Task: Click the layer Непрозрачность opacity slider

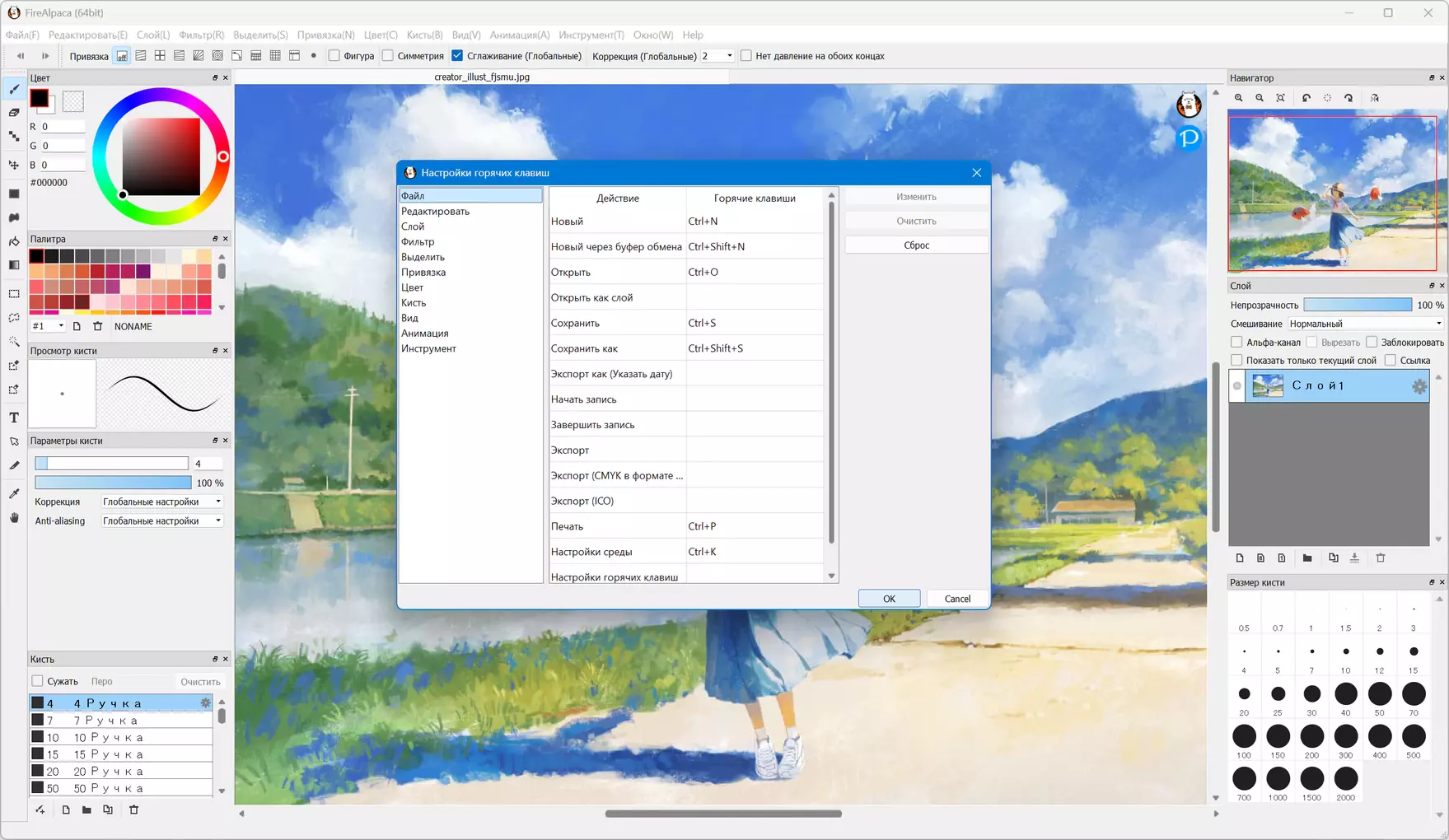Action: [1357, 305]
